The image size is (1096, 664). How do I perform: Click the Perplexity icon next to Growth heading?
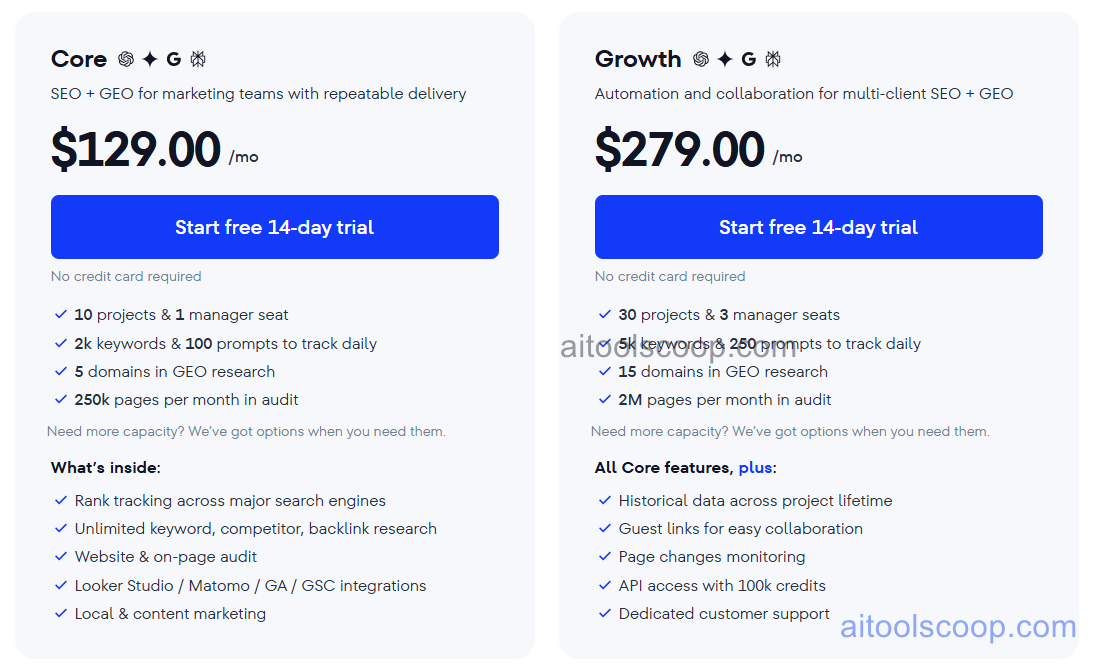click(x=773, y=59)
